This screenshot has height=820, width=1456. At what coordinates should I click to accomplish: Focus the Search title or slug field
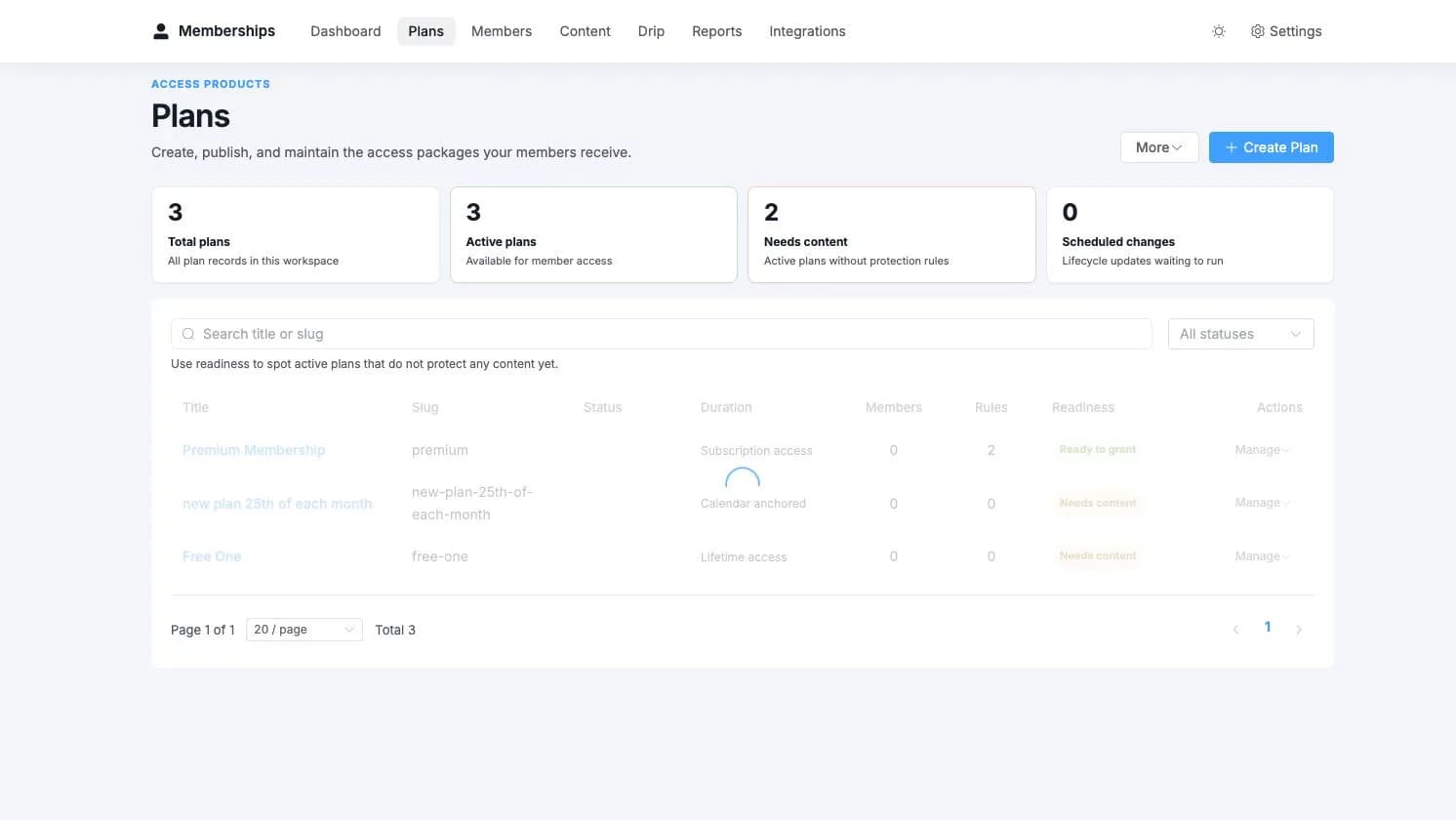pos(662,334)
